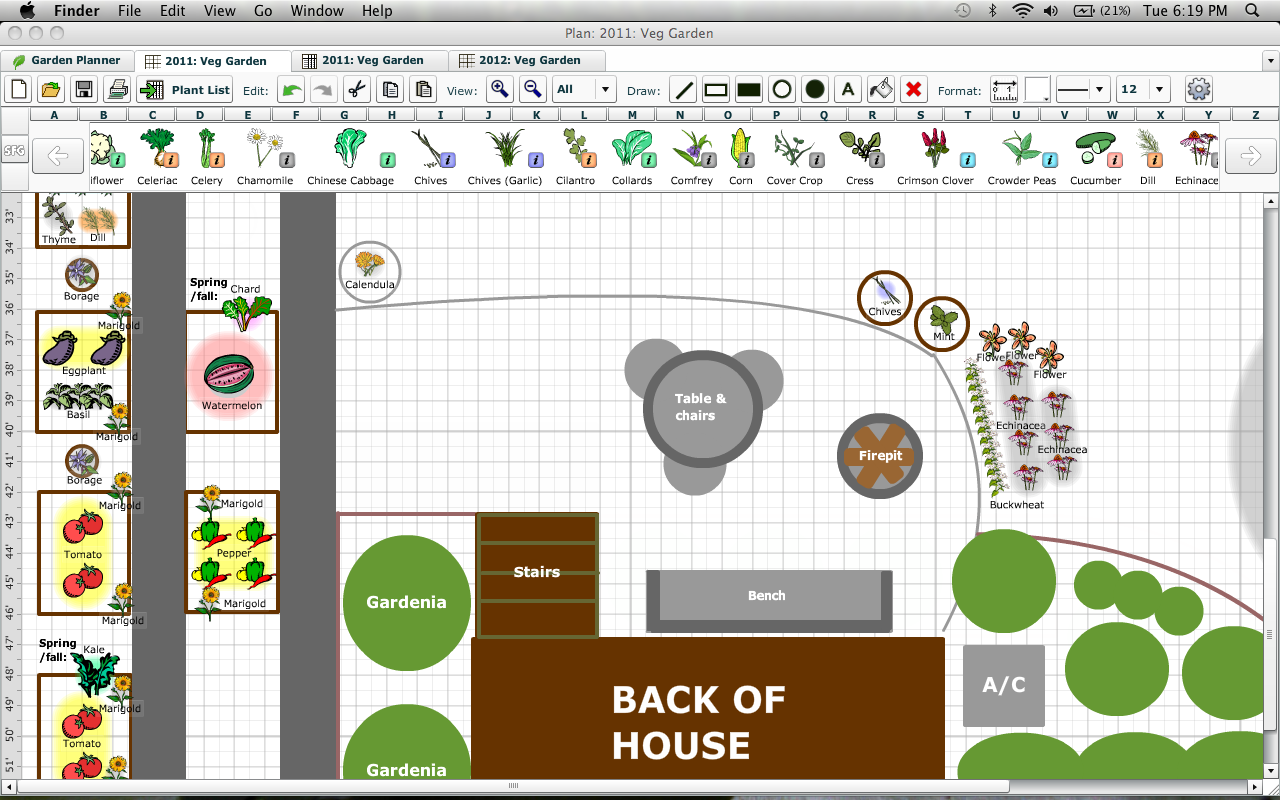The image size is (1280, 800).
Task: Open the View filter All dropdown
Action: point(584,89)
